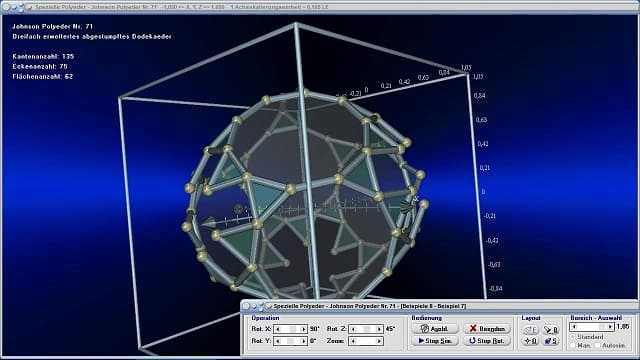This screenshot has height=360, width=640.
Task: Click the Zoom scrollbar track
Action: tap(366, 341)
